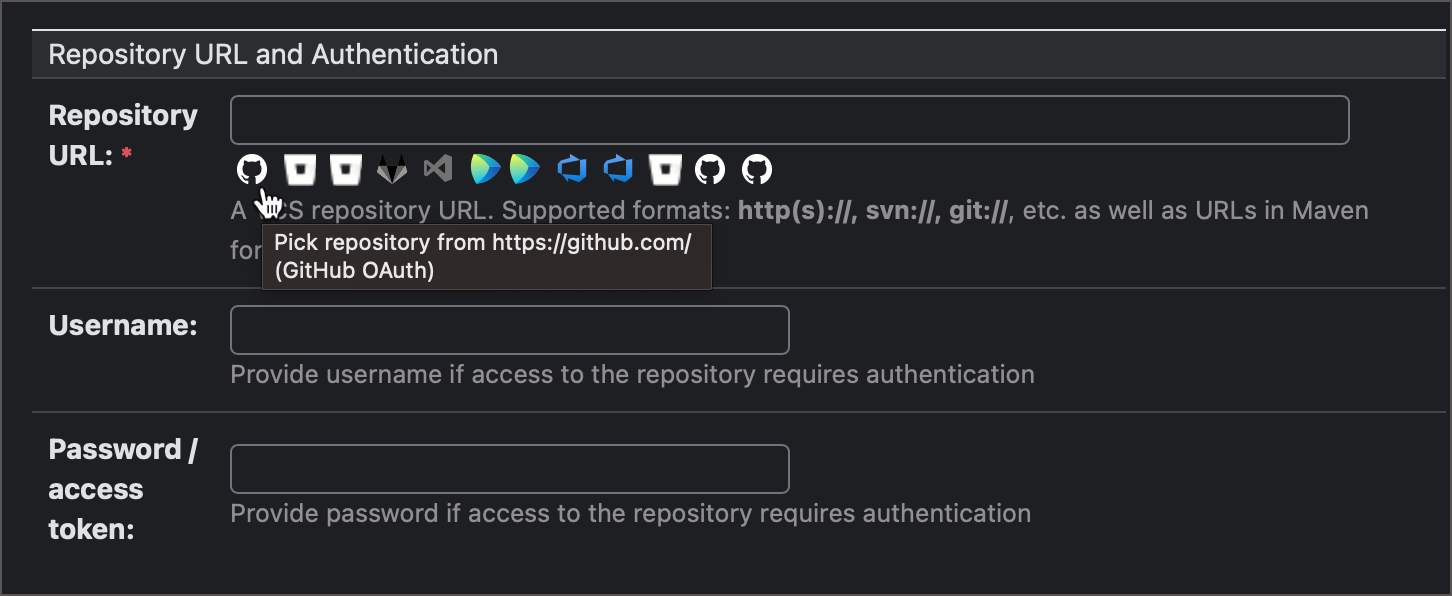Viewport: 1452px width, 596px height.
Task: Select the second Bitbucket repository picker icon
Action: click(x=345, y=169)
